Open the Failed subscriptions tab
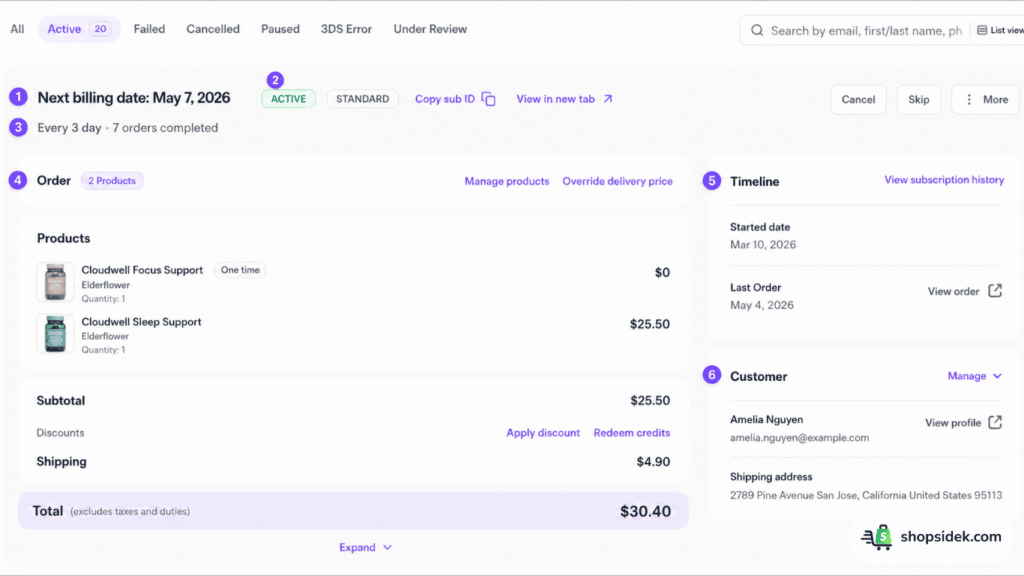 pyautogui.click(x=150, y=29)
